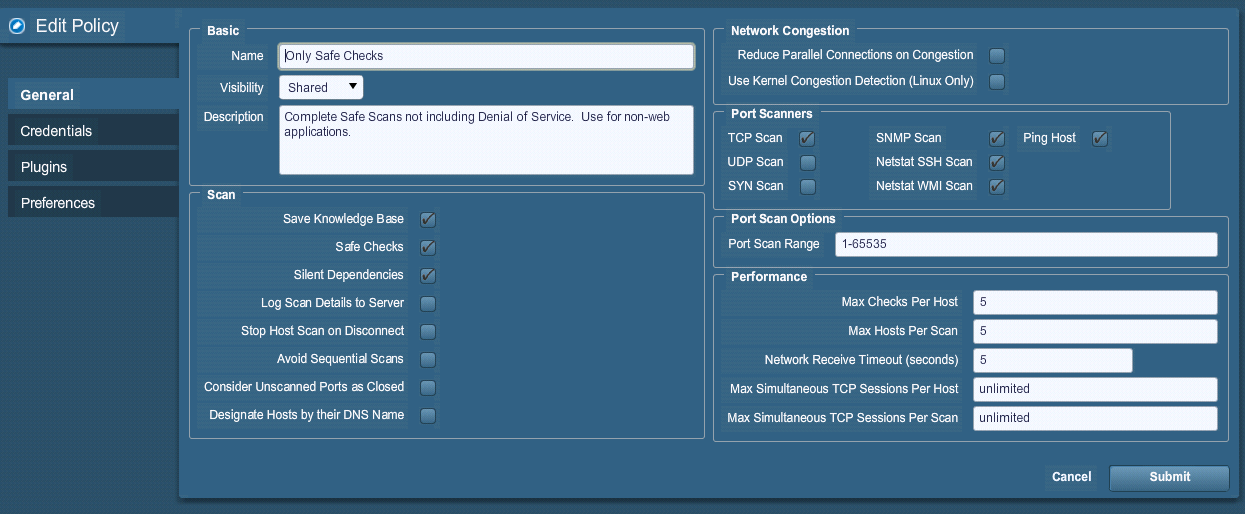This screenshot has width=1245, height=514.
Task: Check Reduce Parallel Connections on Congestion
Action: click(997, 56)
